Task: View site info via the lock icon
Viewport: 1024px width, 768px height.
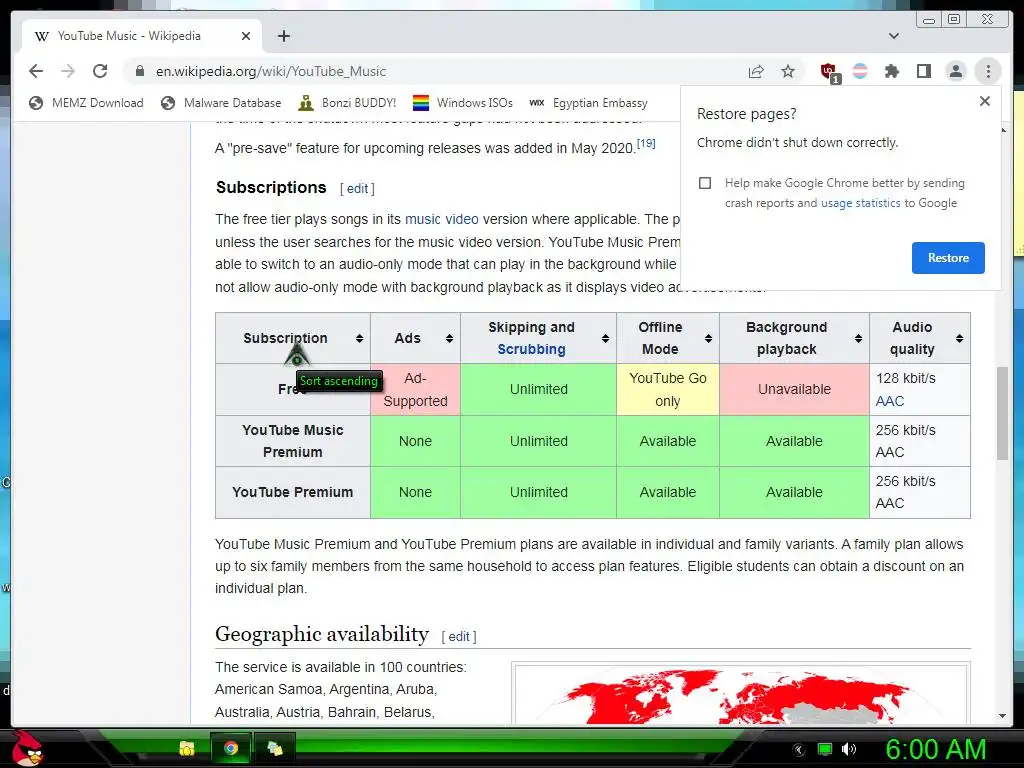Action: [x=139, y=71]
